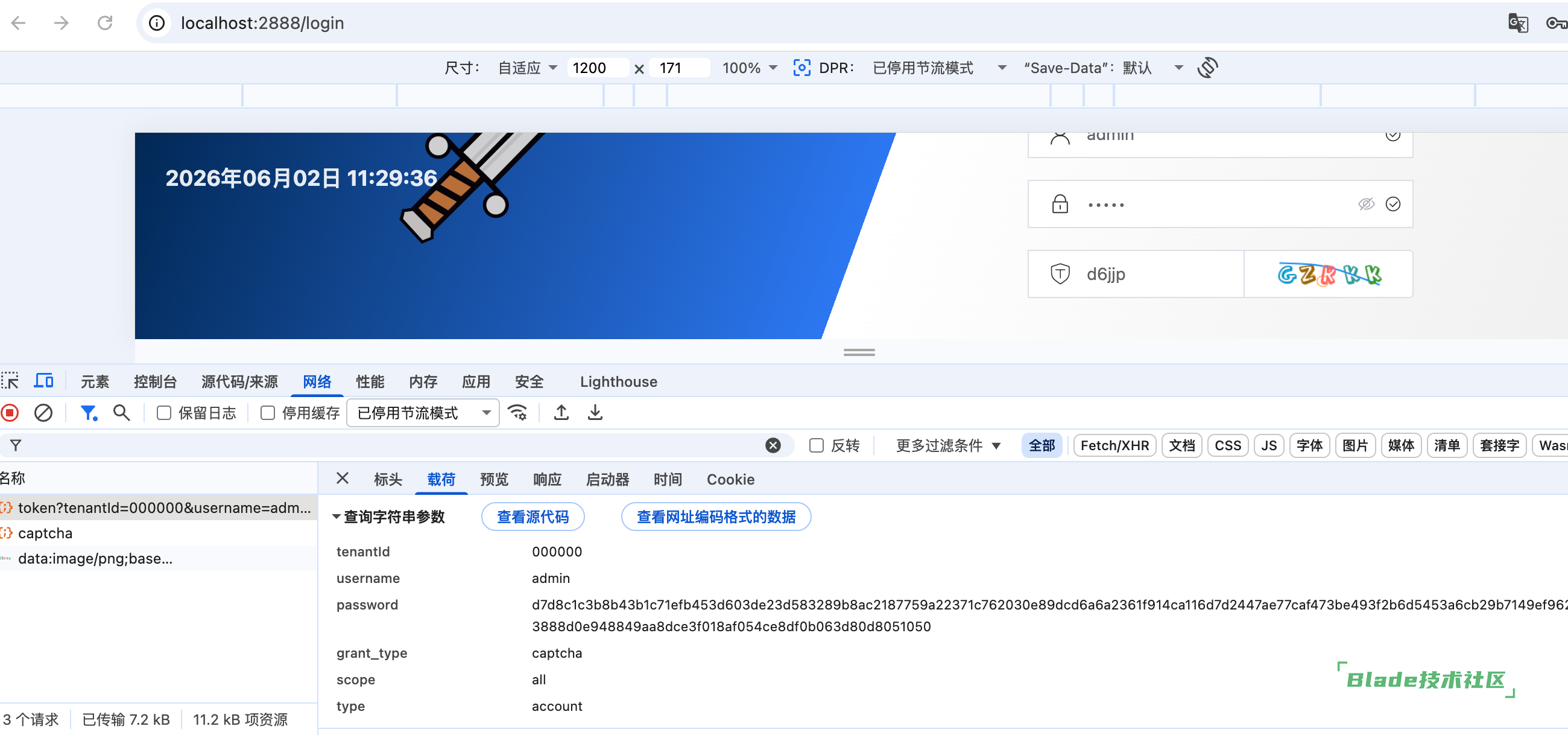
Task: Open the Application tab
Action: point(476,381)
